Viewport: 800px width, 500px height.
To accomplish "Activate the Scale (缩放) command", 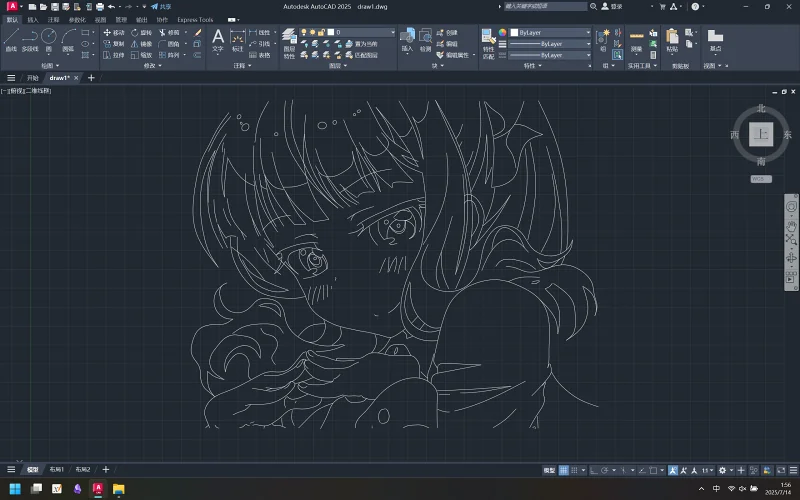I will tap(142, 55).
